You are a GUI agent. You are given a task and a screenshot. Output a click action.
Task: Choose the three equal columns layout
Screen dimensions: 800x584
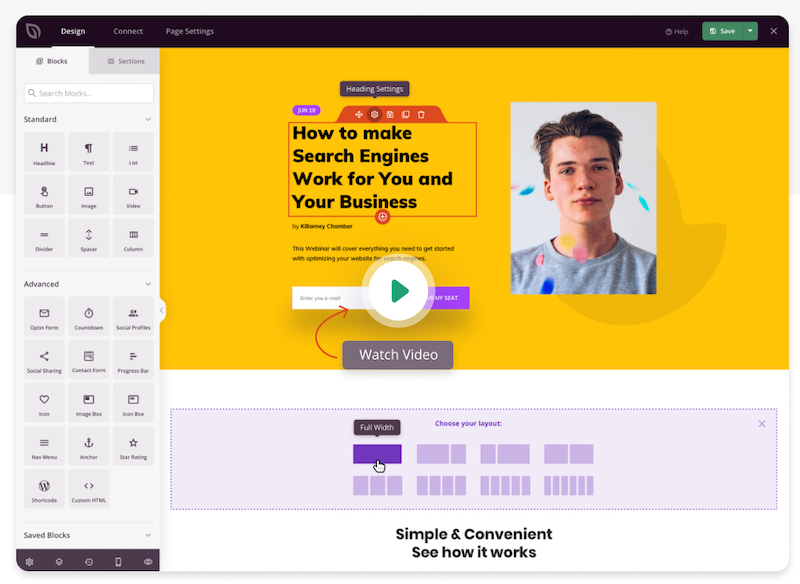pos(378,486)
